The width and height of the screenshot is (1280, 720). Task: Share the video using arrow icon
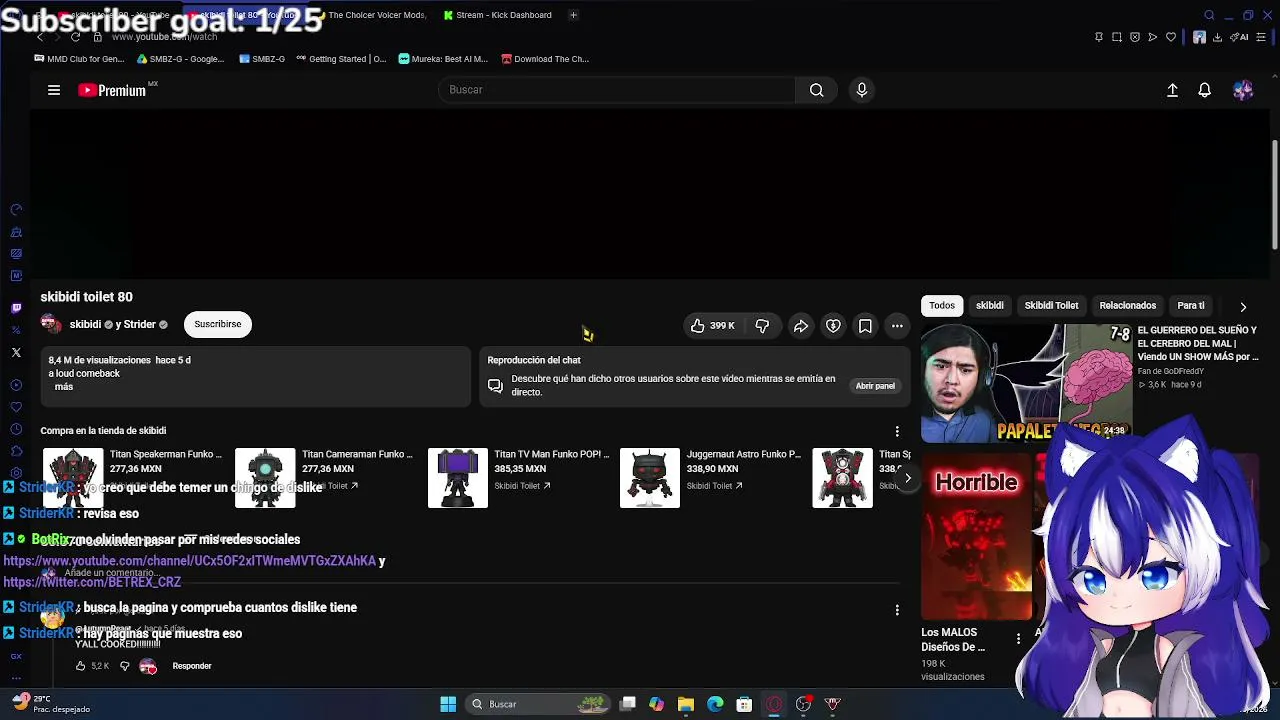(x=801, y=325)
